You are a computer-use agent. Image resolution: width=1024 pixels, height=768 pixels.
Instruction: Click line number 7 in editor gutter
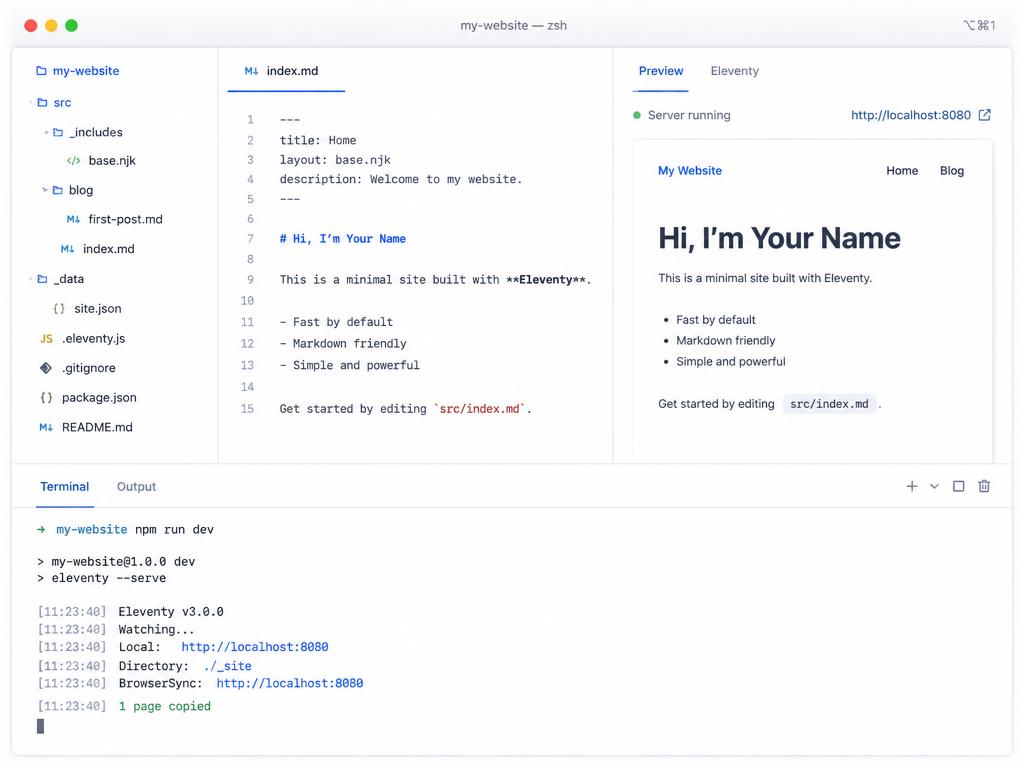[250, 239]
